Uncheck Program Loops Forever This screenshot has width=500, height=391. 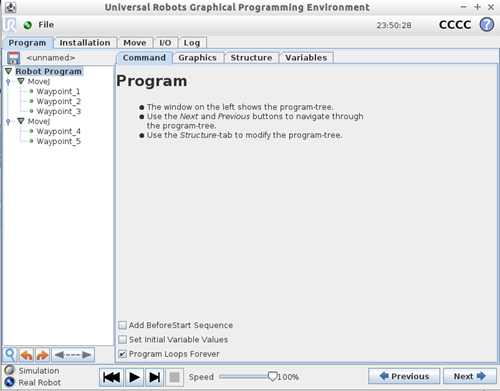(123, 354)
